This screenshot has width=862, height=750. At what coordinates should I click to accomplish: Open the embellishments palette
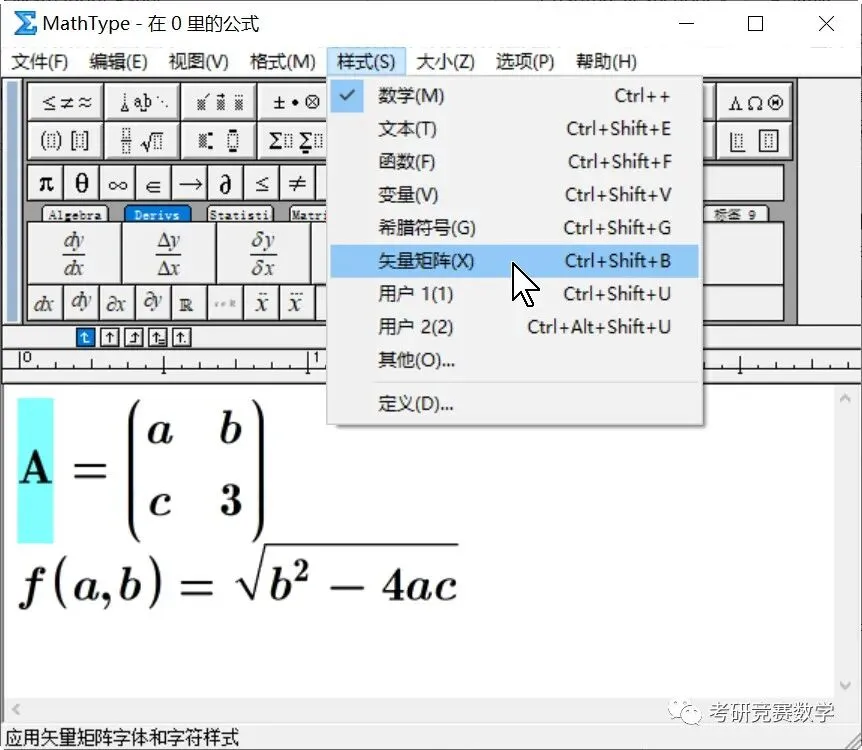(219, 102)
